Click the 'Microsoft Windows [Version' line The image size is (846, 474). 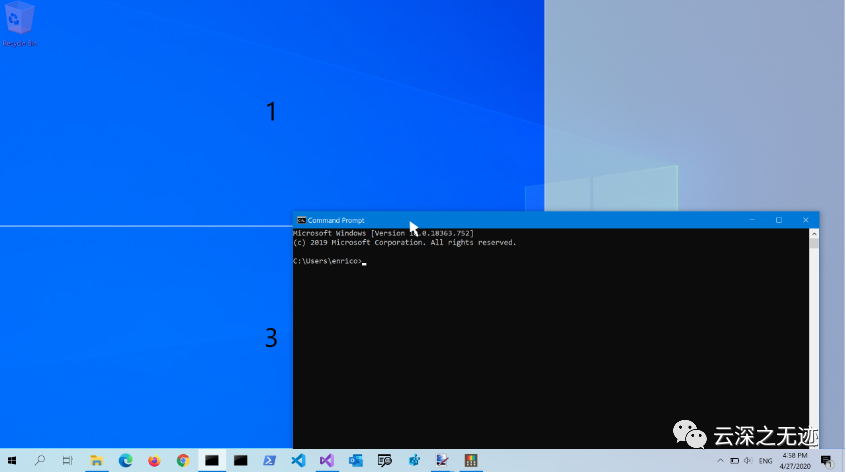[x=383, y=233]
